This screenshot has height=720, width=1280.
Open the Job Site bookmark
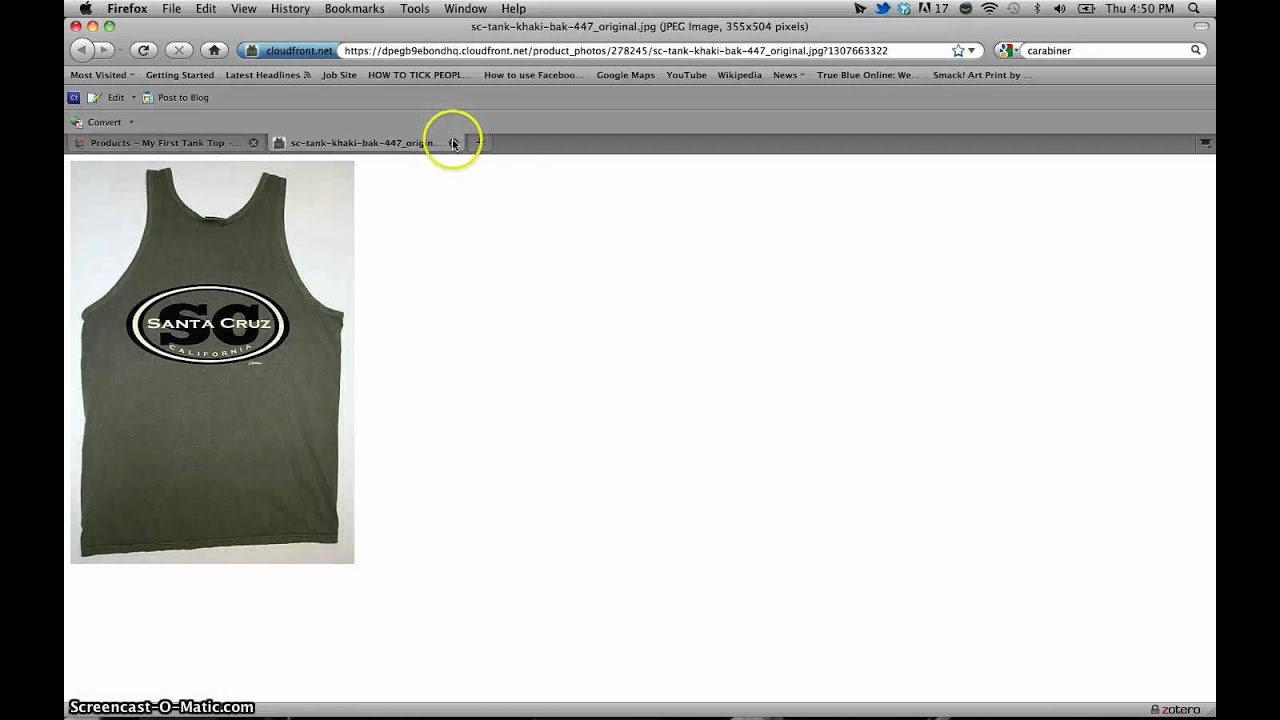coord(339,75)
